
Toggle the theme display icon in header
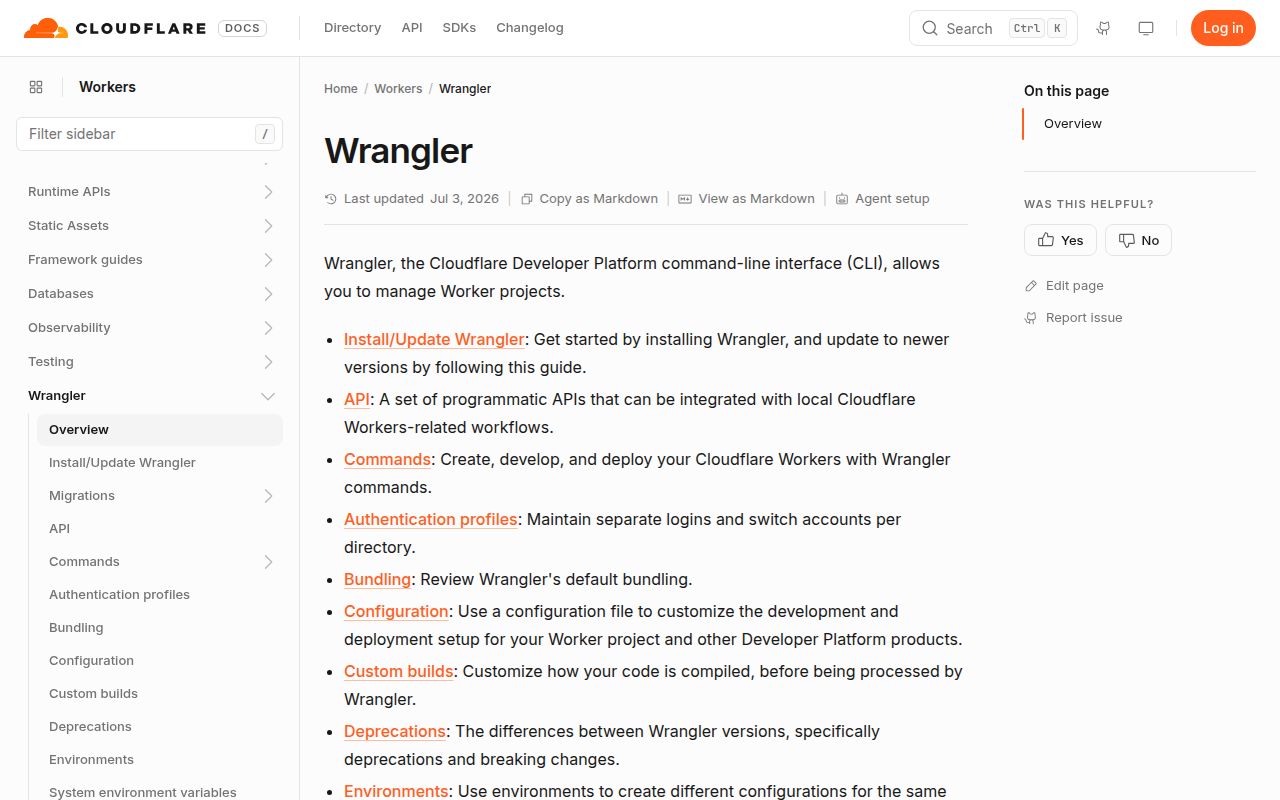[1146, 28]
